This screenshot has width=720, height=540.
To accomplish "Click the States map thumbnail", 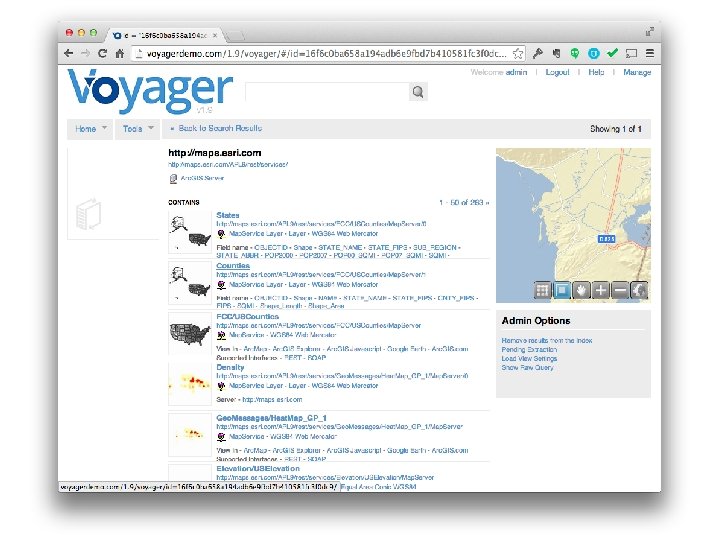I will tap(190, 232).
